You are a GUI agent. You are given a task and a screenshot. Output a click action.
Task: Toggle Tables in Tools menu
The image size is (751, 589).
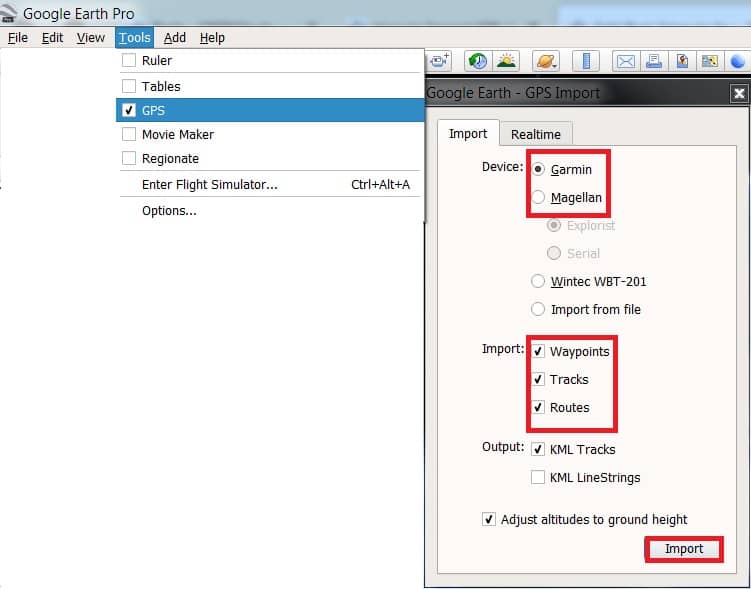click(270, 86)
